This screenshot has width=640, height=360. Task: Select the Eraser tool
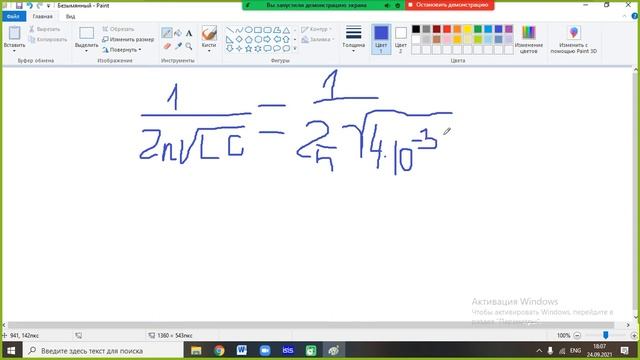[167, 46]
